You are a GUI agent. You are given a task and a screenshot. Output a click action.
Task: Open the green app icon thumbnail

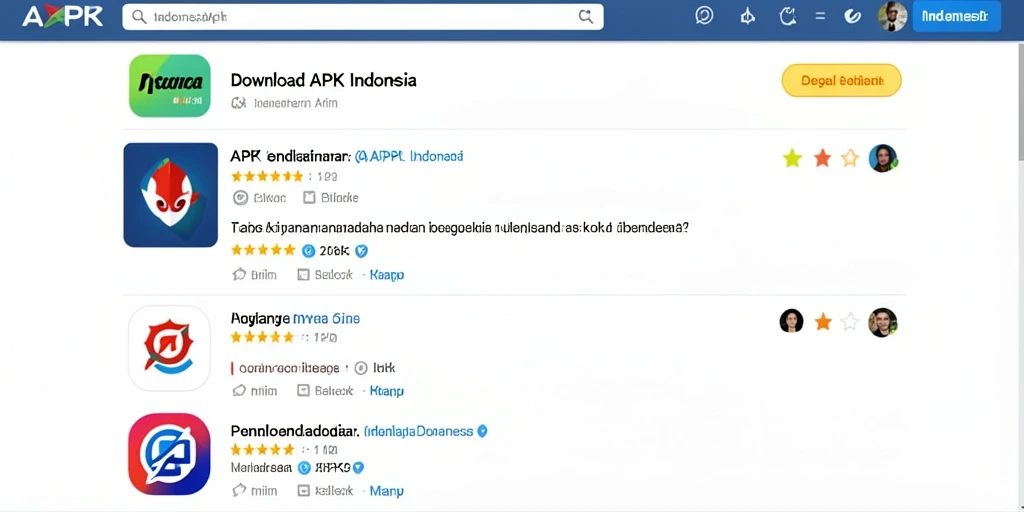pyautogui.click(x=170, y=86)
